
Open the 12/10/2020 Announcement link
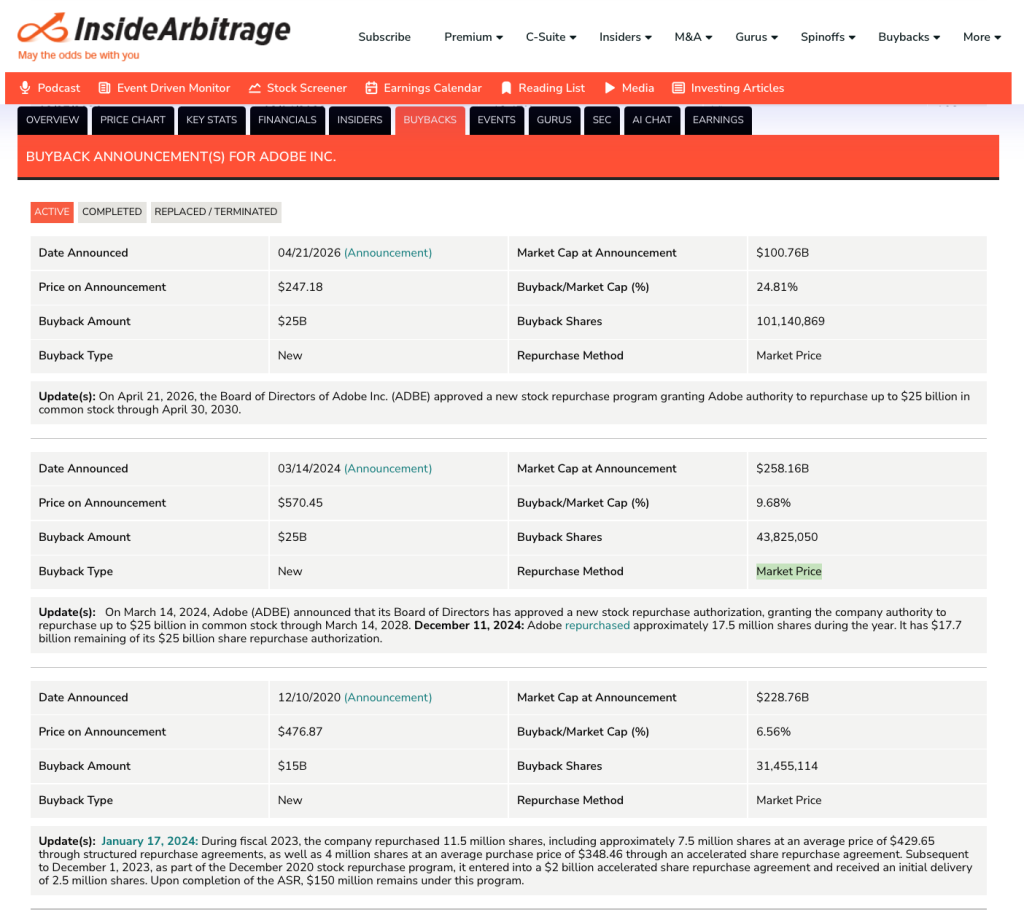tap(388, 697)
